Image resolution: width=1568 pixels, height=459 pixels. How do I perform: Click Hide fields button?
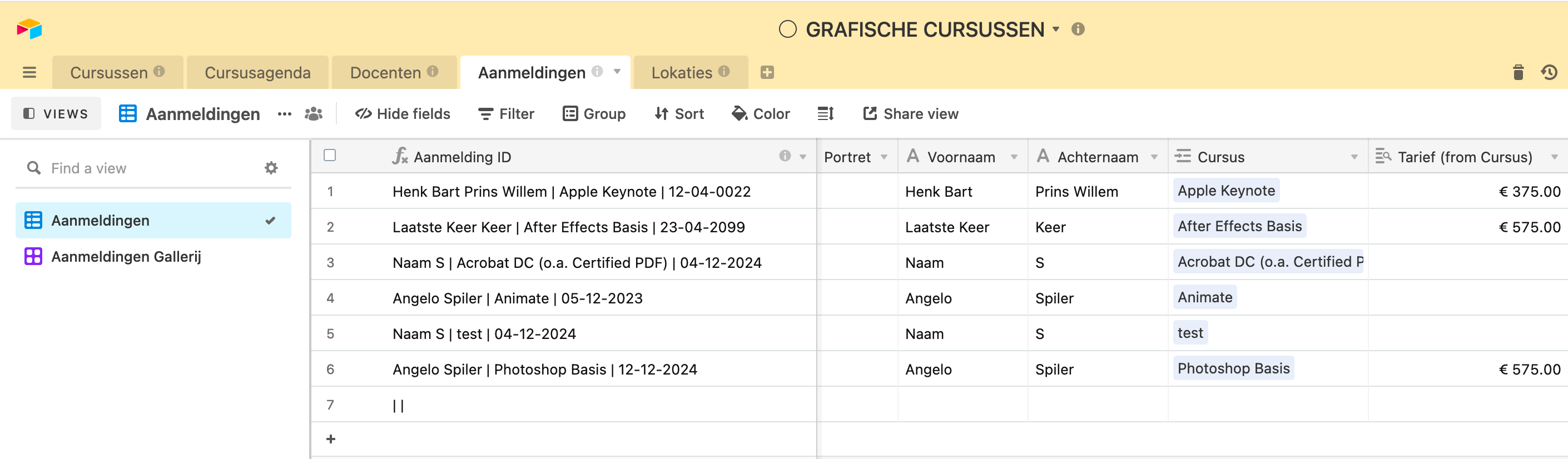(403, 114)
